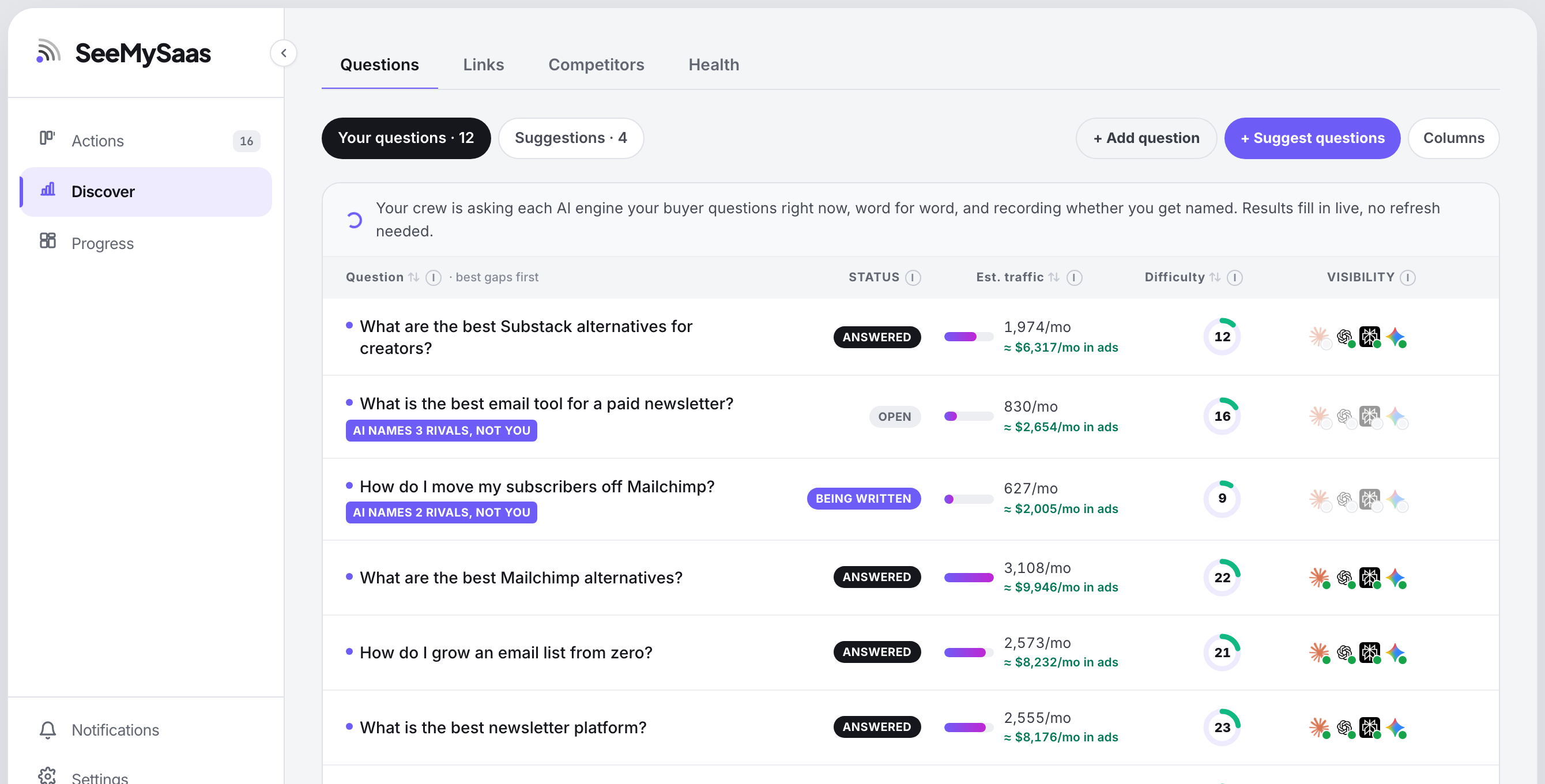Click Gemini icon in Mailchimp subscribers row
Viewport: 1545px width, 784px height.
(x=1396, y=499)
